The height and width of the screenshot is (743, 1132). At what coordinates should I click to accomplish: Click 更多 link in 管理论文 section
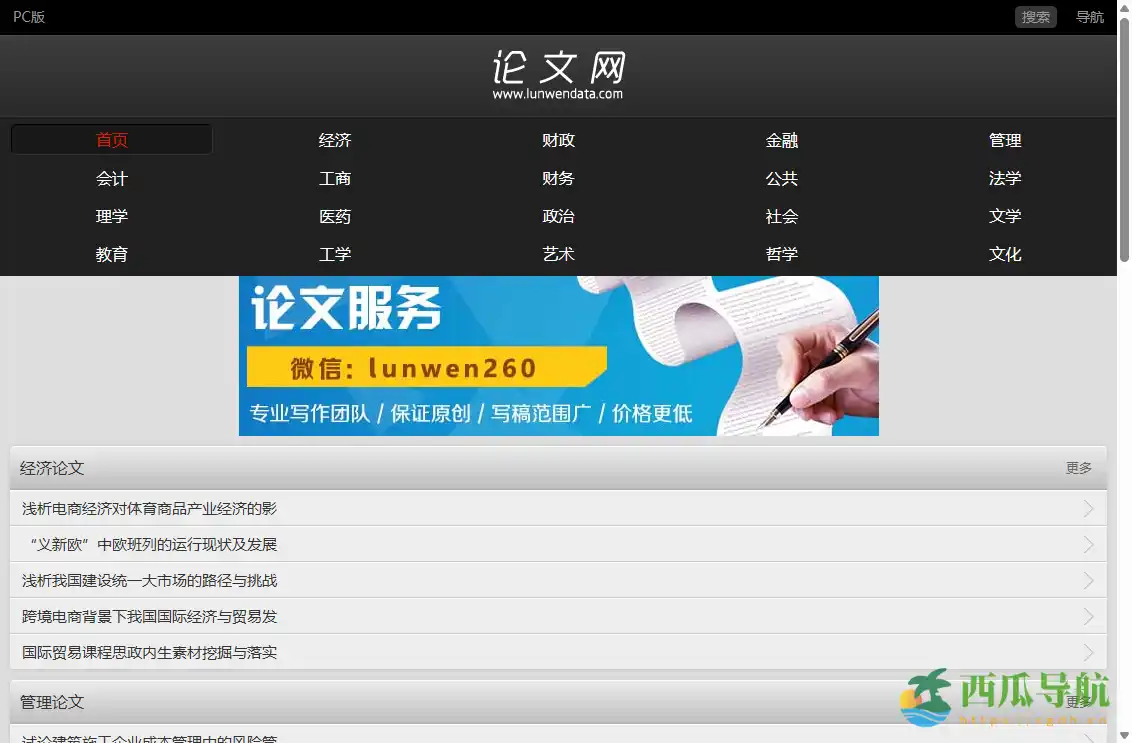1078,701
